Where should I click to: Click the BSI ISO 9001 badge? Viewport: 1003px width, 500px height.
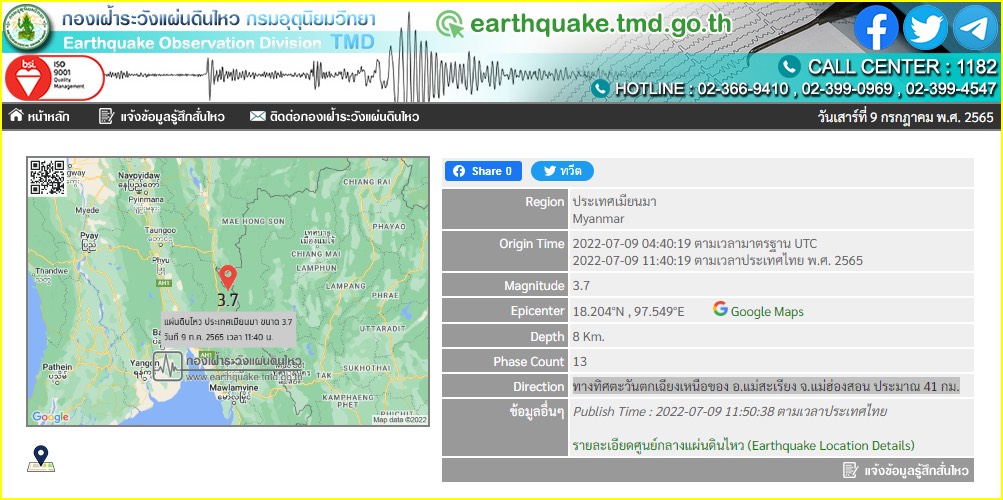pos(54,78)
